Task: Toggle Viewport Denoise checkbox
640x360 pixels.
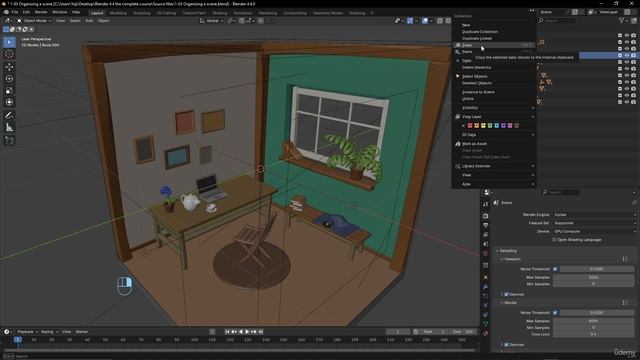Action: pyautogui.click(x=506, y=294)
